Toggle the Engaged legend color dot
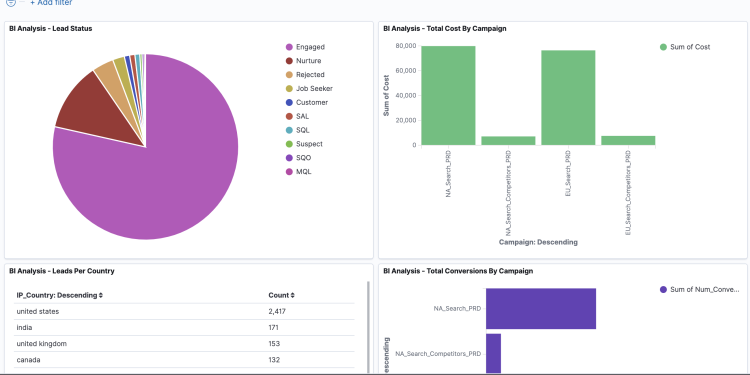750x375 pixels. tap(289, 47)
